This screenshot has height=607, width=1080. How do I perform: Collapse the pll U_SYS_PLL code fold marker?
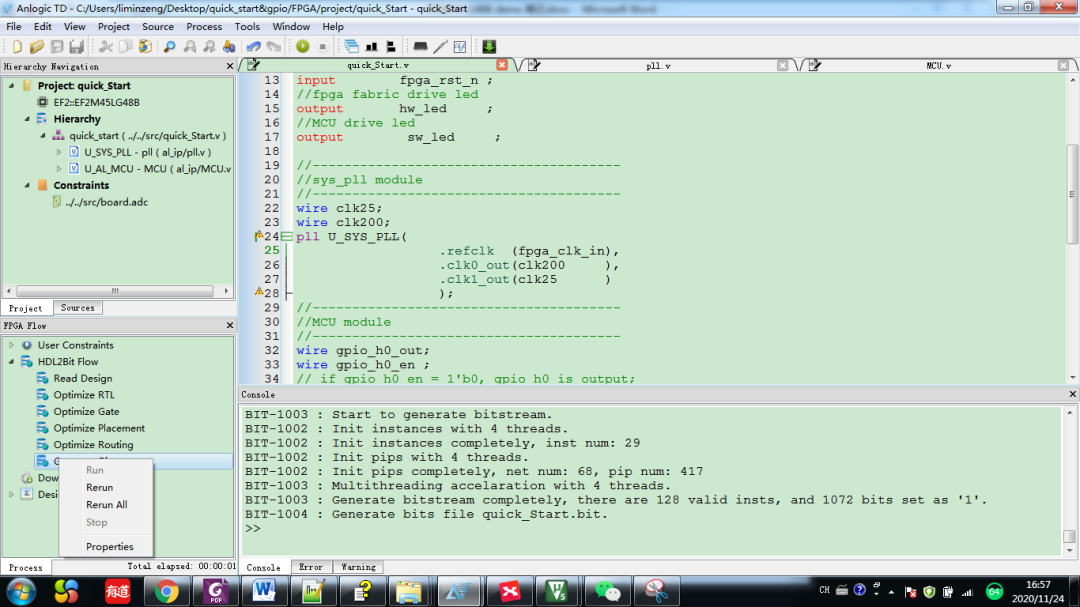(286, 237)
